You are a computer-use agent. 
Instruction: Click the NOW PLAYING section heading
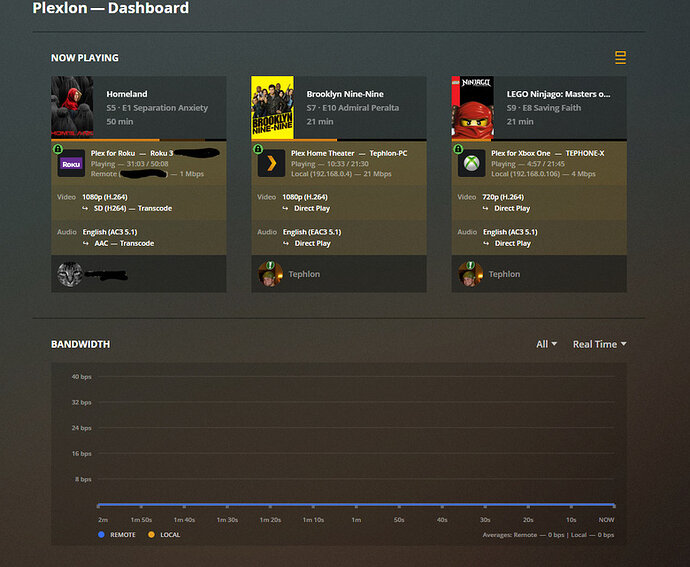[x=84, y=58]
